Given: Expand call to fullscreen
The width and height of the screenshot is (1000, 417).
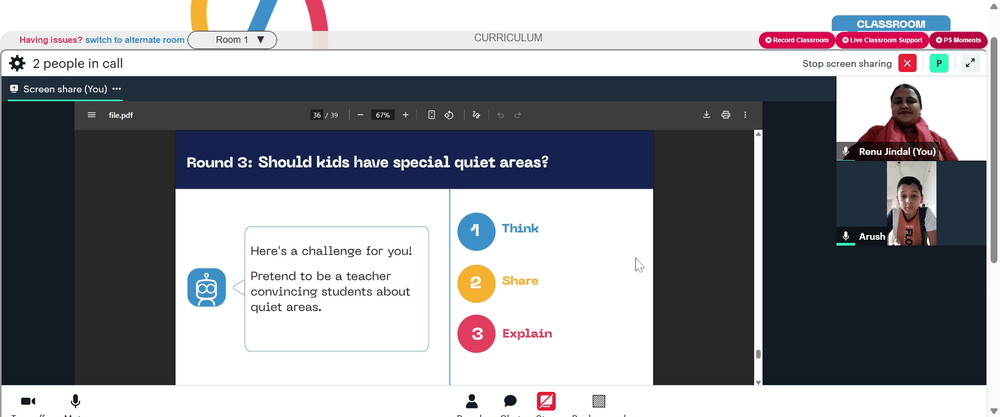Looking at the screenshot, I should 970,63.
